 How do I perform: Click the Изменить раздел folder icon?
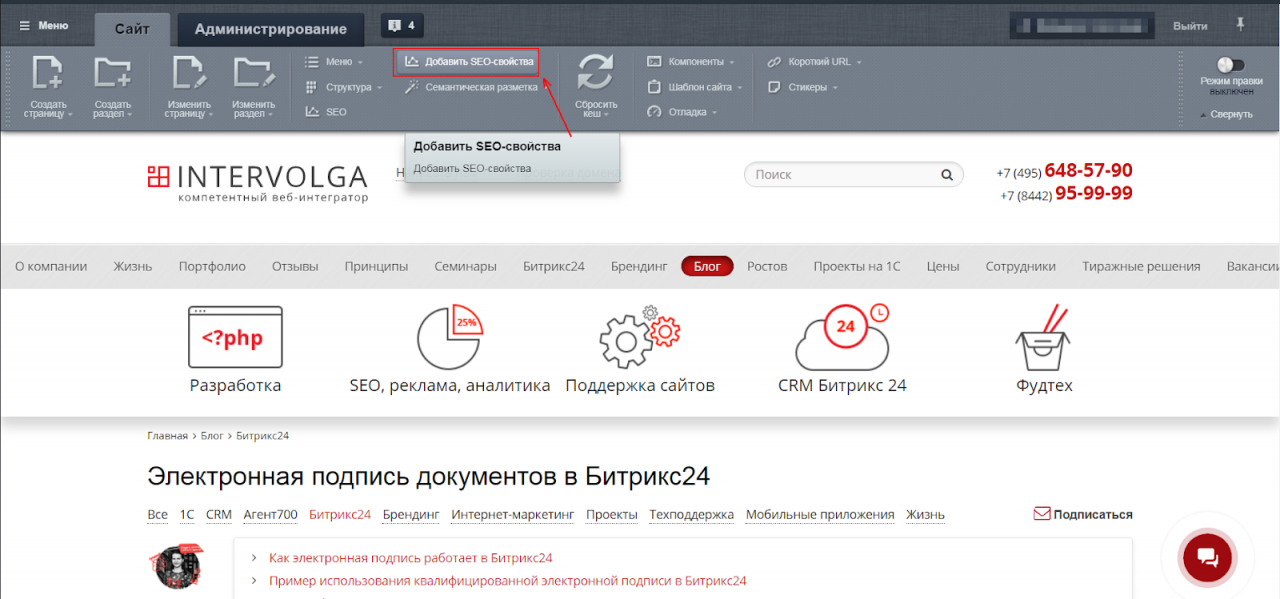coord(253,73)
